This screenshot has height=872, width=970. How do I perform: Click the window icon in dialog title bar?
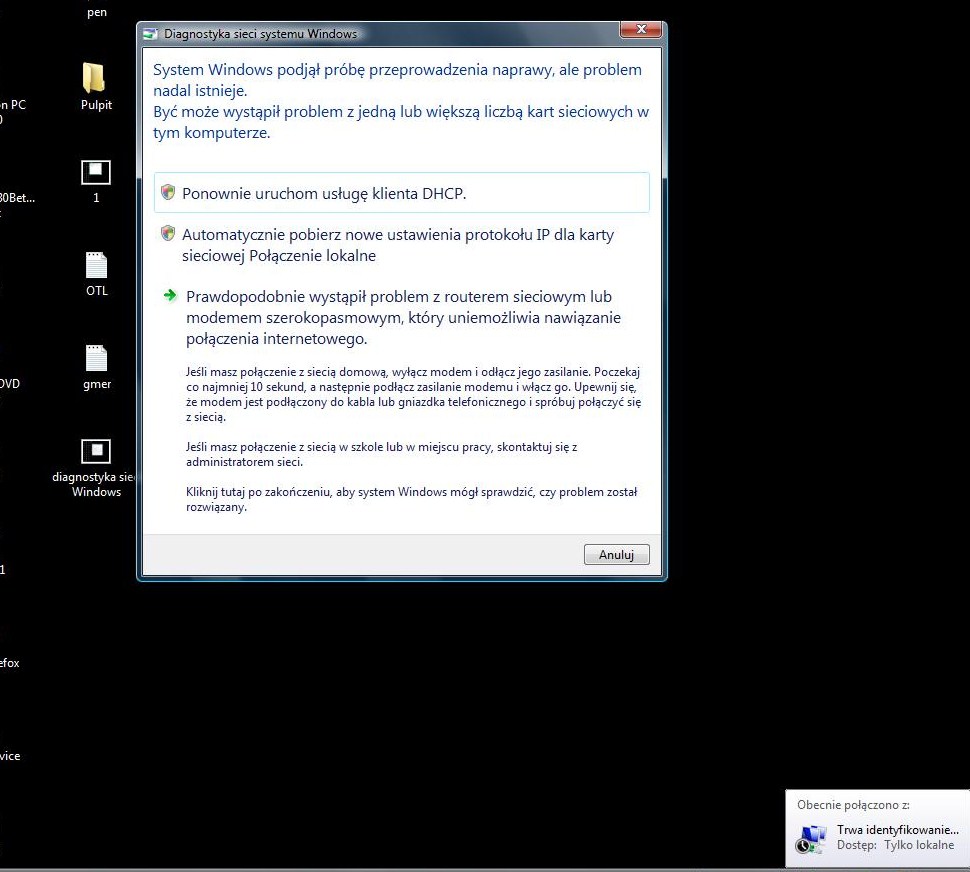point(150,34)
